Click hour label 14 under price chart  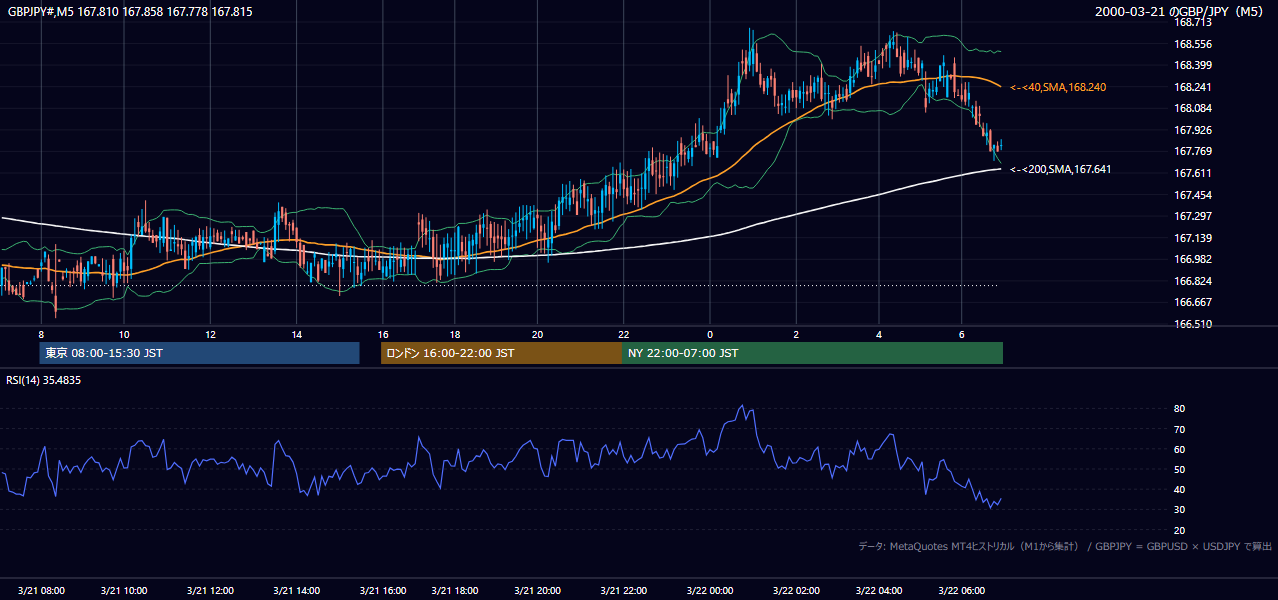pyautogui.click(x=297, y=334)
